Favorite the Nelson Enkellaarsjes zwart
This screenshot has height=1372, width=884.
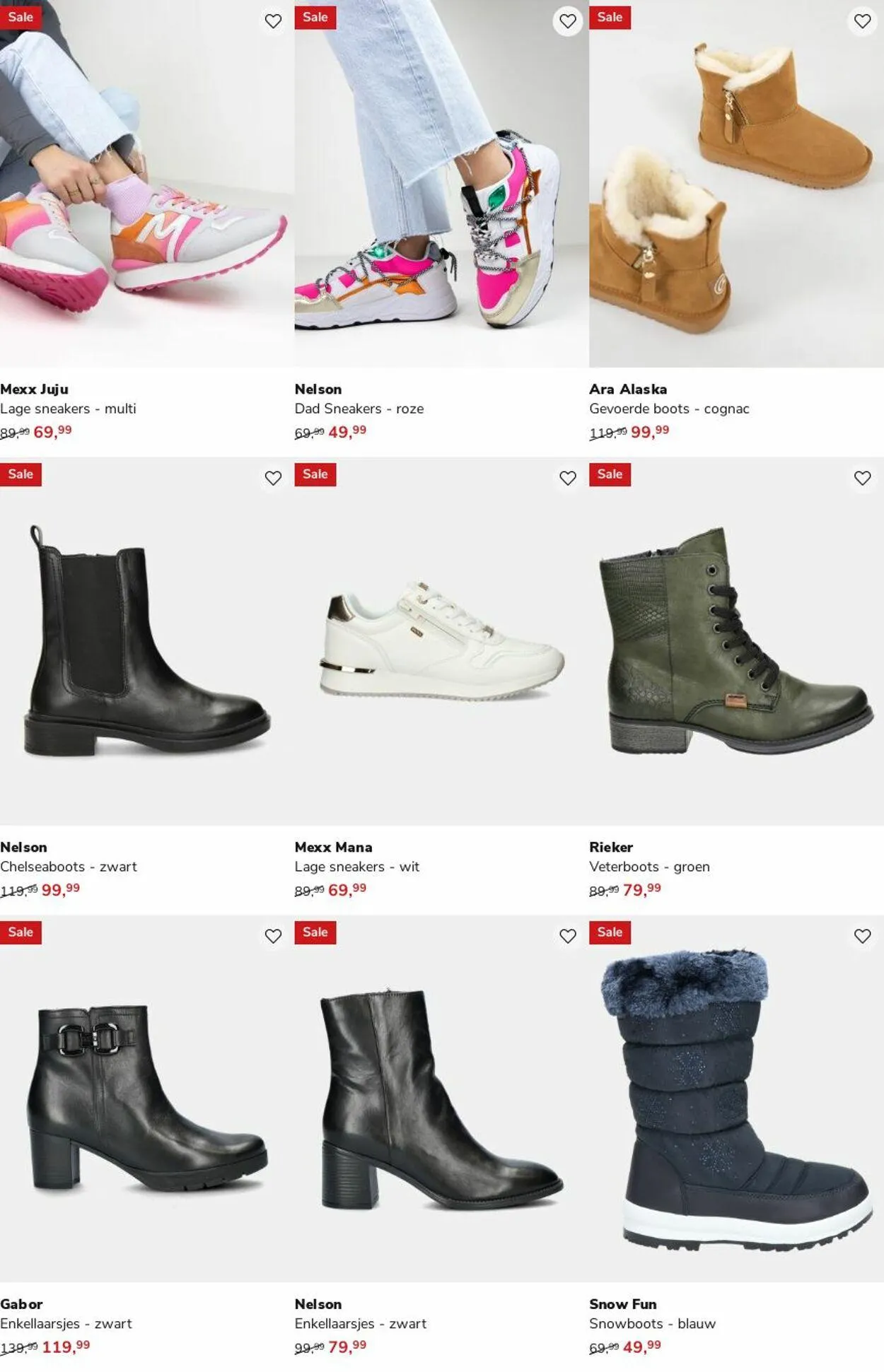[x=568, y=937]
